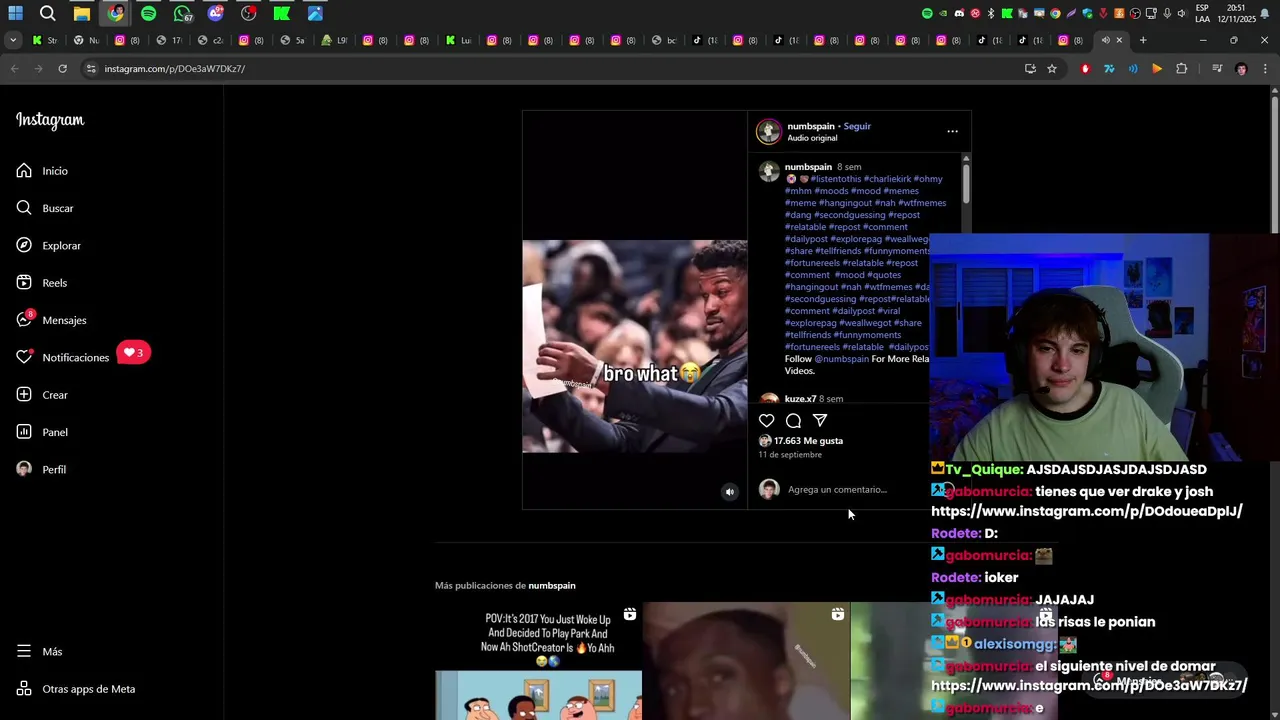The image size is (1280, 720).
Task: Open Buscar search in Instagram sidebar
Action: point(45,208)
